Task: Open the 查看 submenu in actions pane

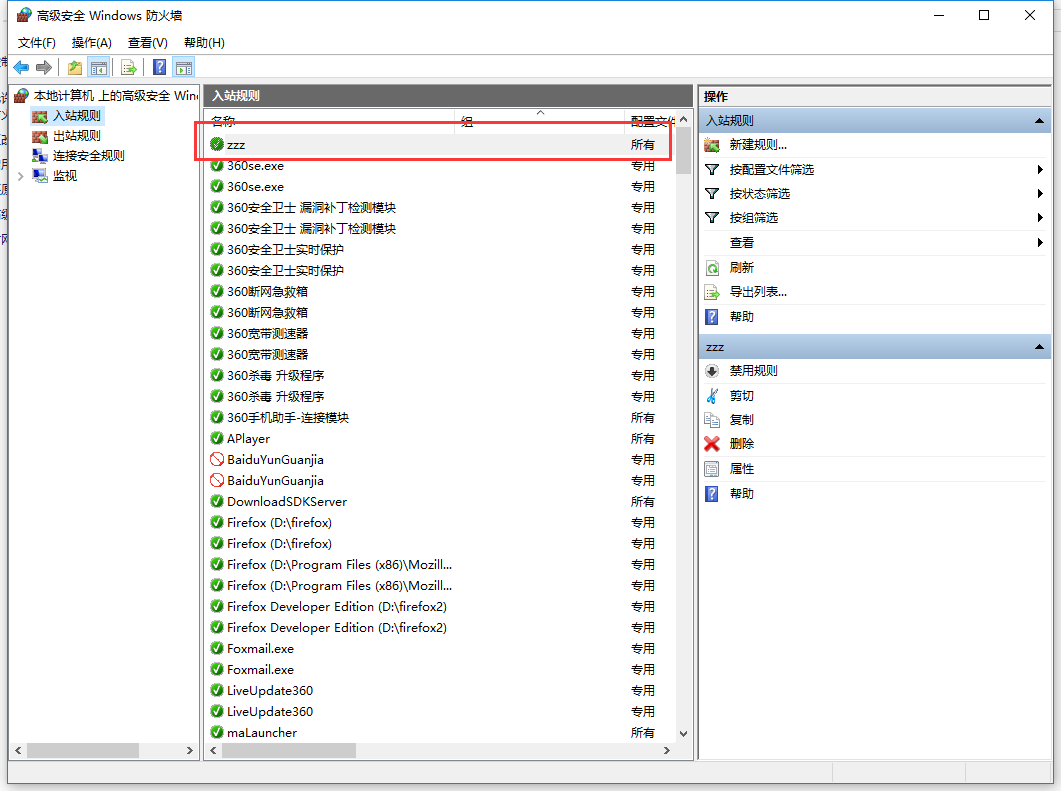Action: tap(874, 242)
